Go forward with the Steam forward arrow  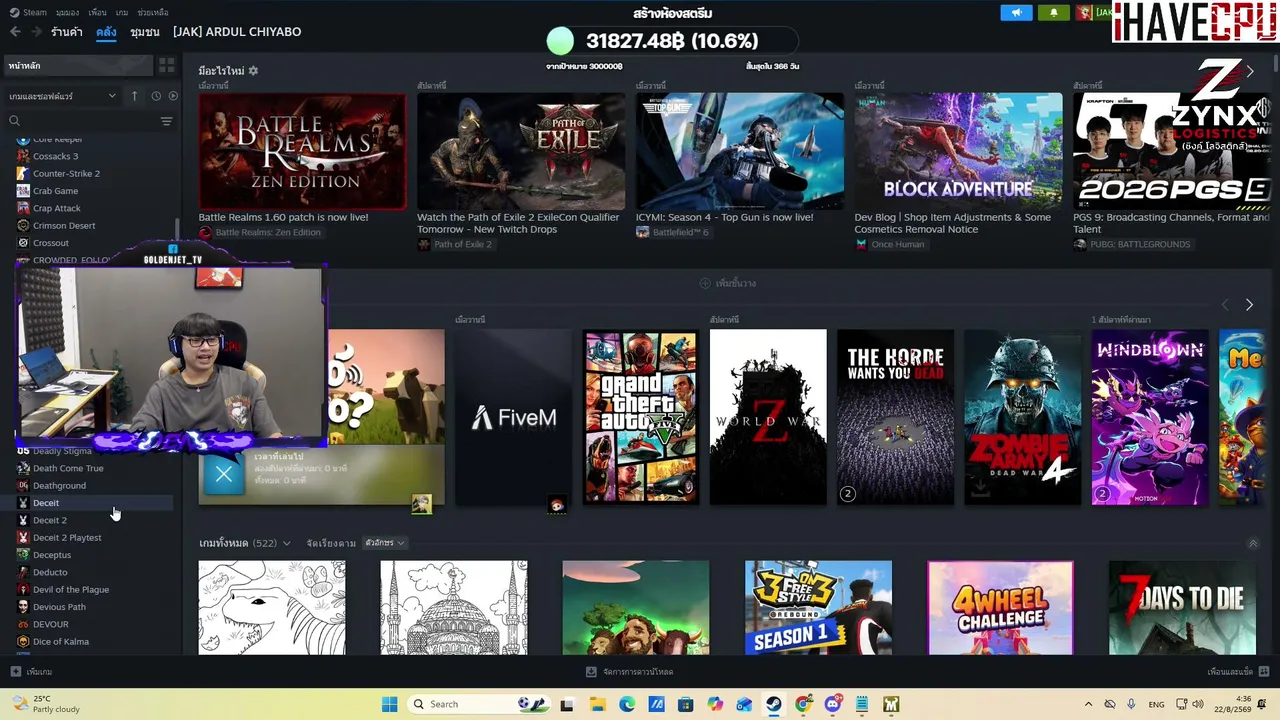coord(36,32)
